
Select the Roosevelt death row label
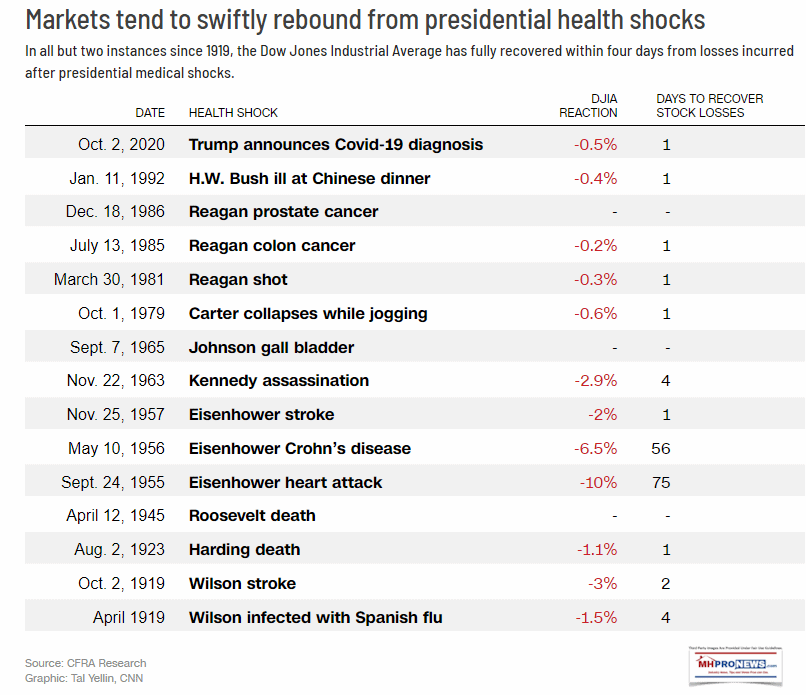pos(252,516)
